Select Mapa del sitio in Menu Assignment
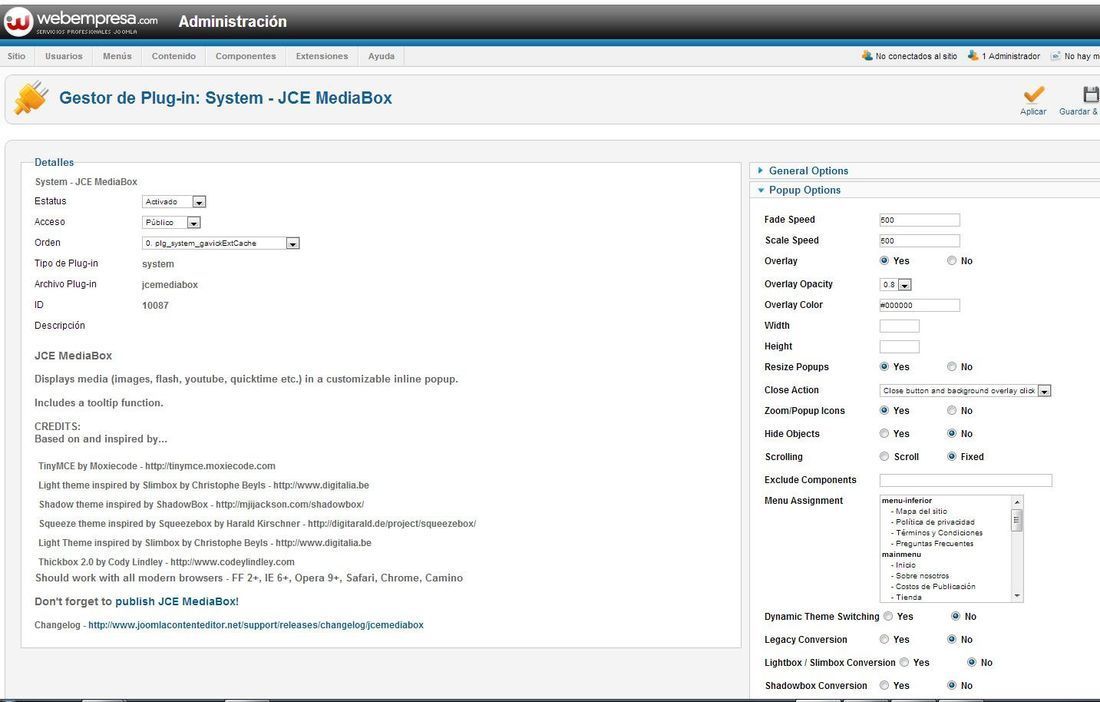Image resolution: width=1100 pixels, height=702 pixels. [921, 511]
